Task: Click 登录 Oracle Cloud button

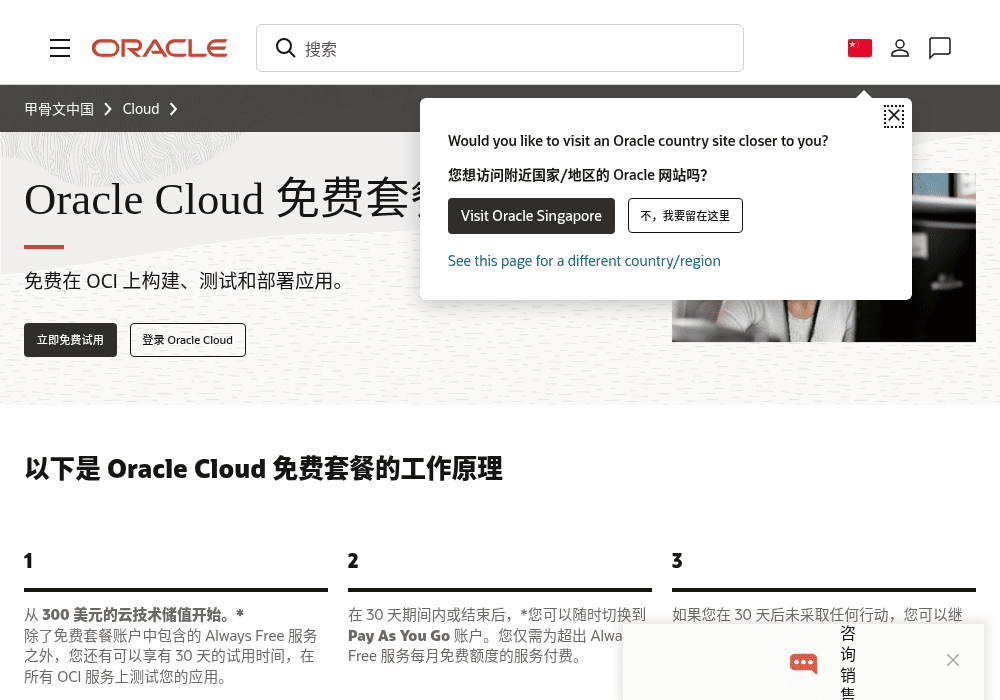Action: (x=188, y=340)
